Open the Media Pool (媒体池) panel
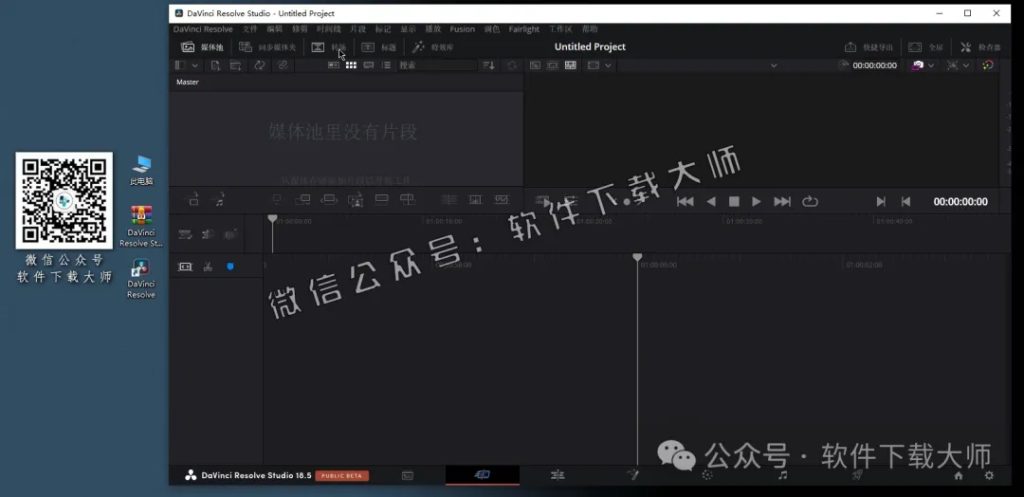 (x=202, y=47)
